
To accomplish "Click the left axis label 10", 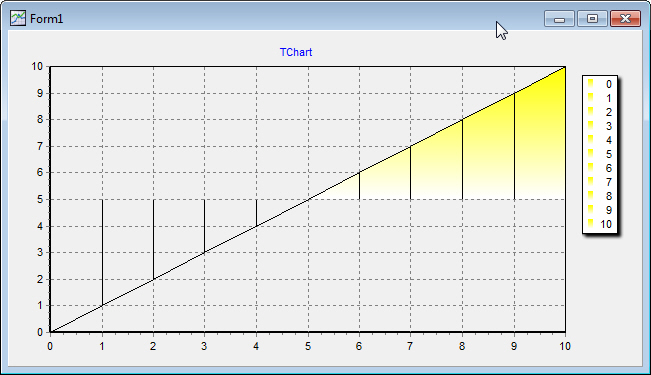I will pos(37,66).
